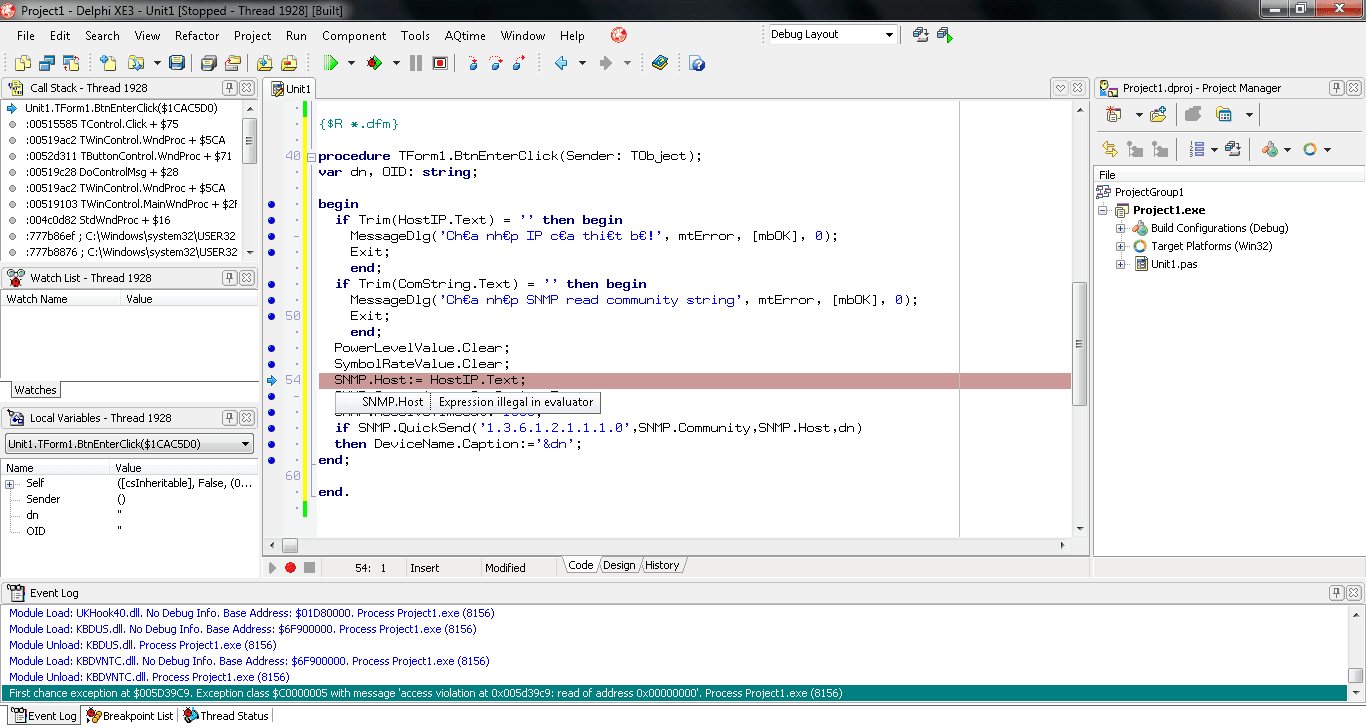Click the red macro record button in status bar

point(291,568)
